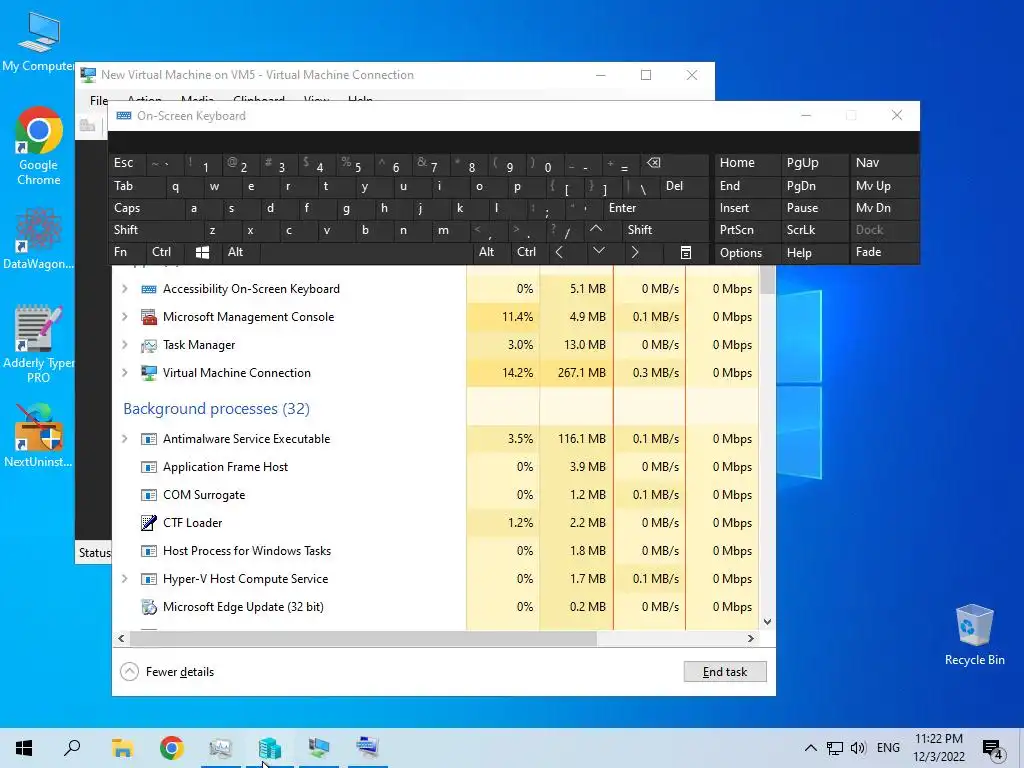The image size is (1024, 768).
Task: Click Task Manager scroll right arrow
Action: pos(751,639)
